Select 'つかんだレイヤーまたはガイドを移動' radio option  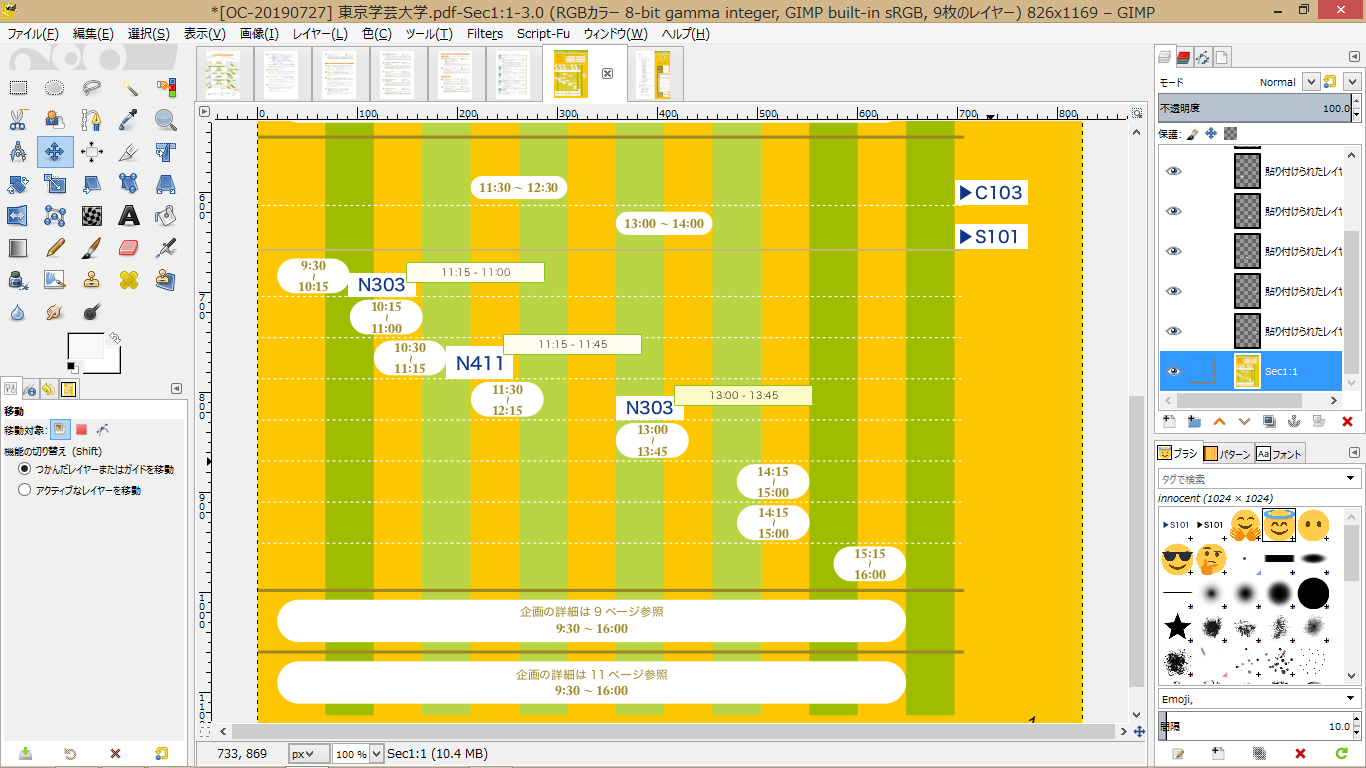click(25, 468)
